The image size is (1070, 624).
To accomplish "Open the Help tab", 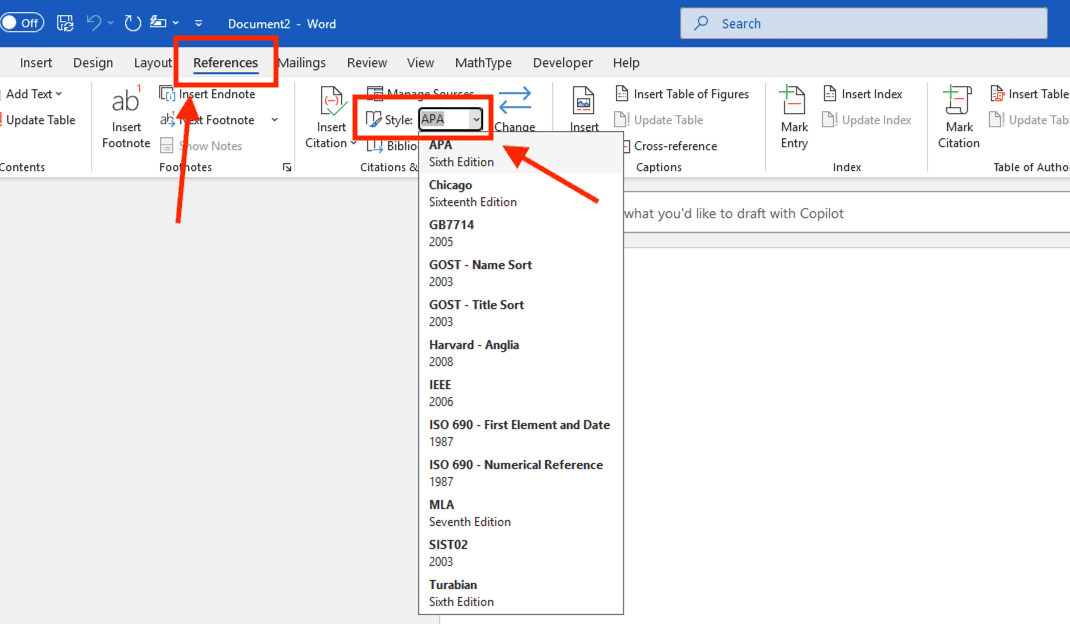I will point(626,63).
